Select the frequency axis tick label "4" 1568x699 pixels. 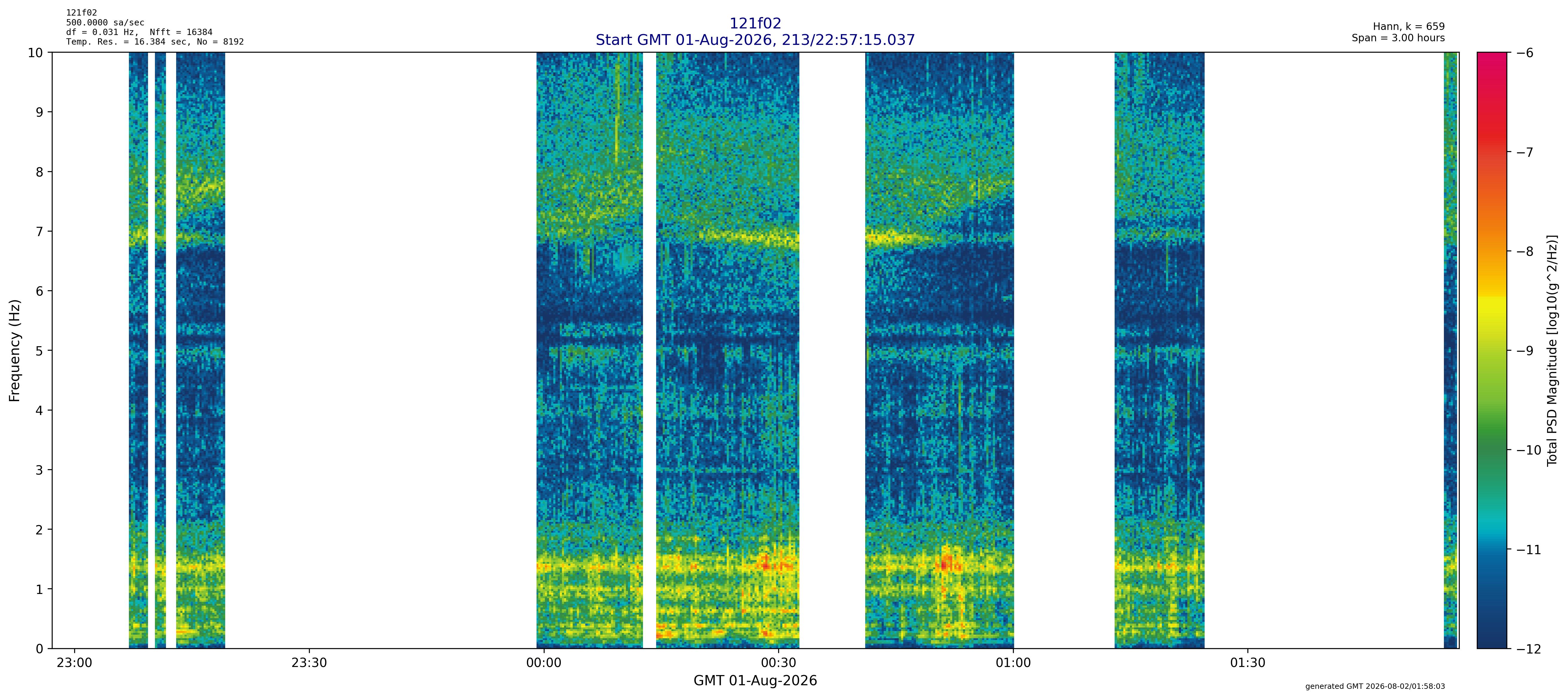tap(40, 410)
